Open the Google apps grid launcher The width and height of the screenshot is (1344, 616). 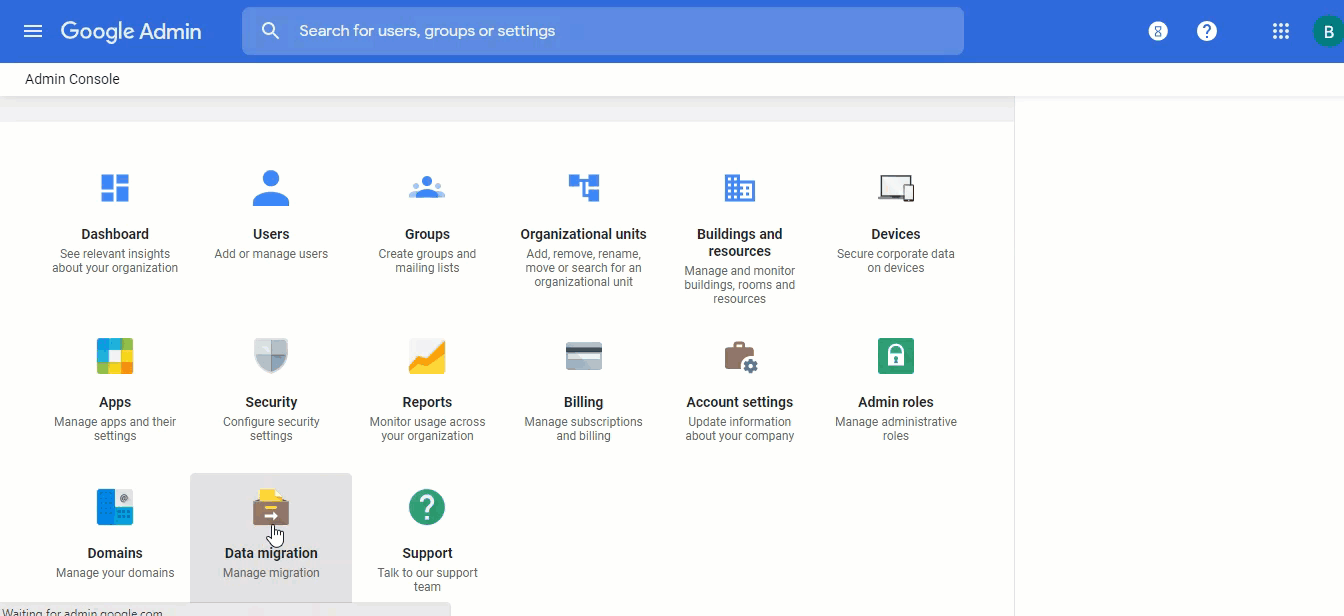(1280, 31)
